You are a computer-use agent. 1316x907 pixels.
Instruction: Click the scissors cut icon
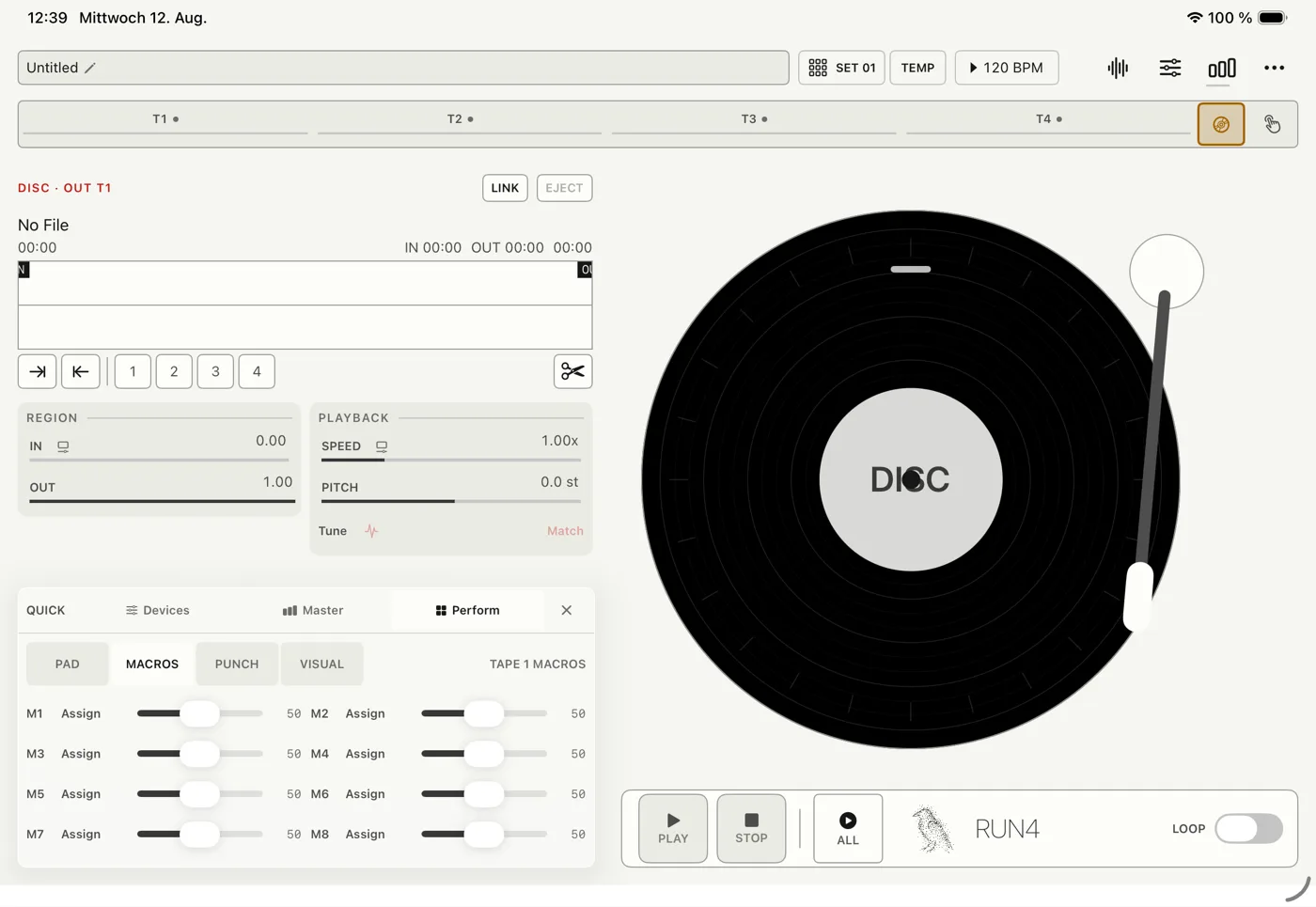[x=572, y=371]
